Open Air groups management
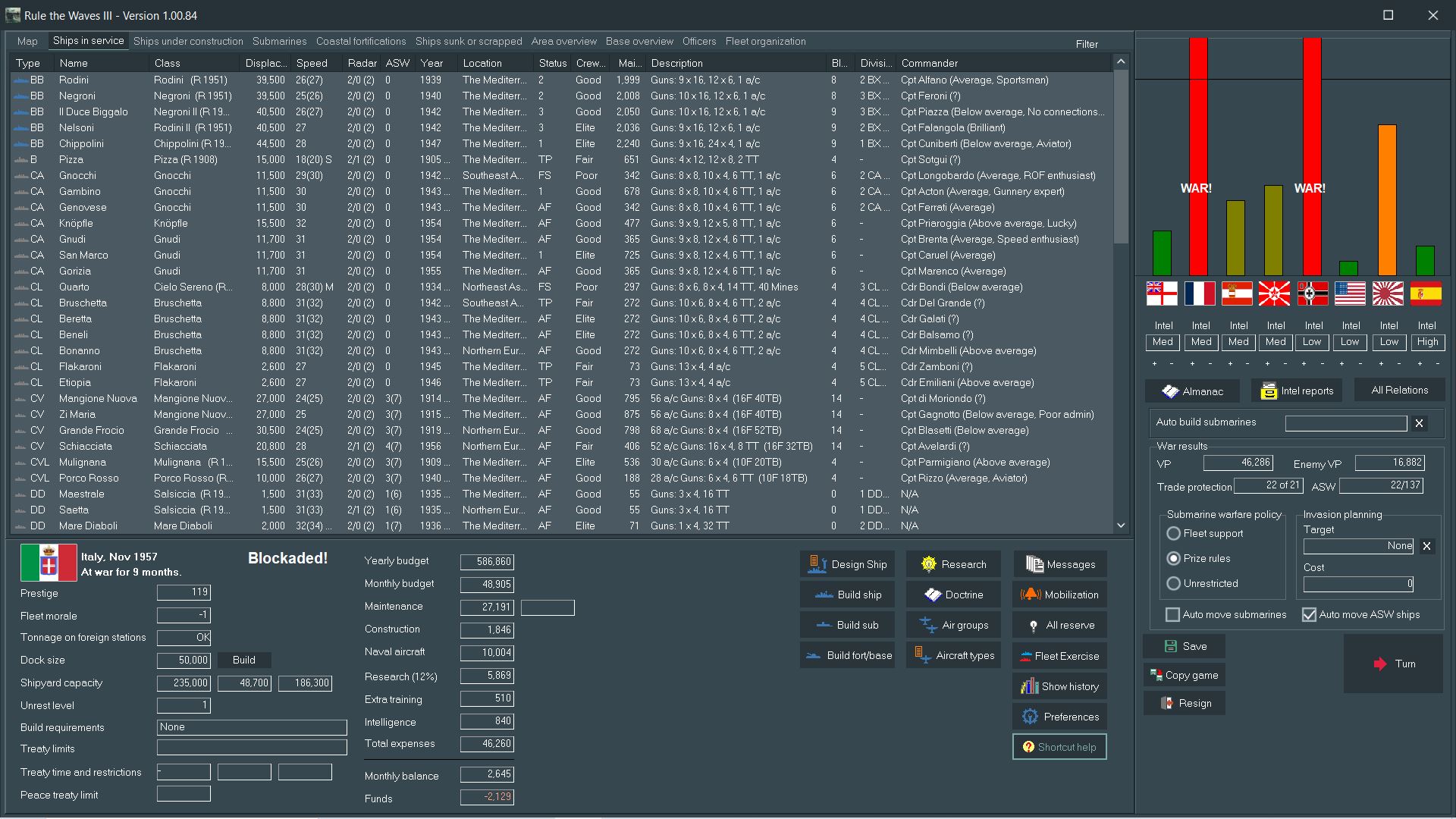Image resolution: width=1456 pixels, height=819 pixels. point(953,625)
